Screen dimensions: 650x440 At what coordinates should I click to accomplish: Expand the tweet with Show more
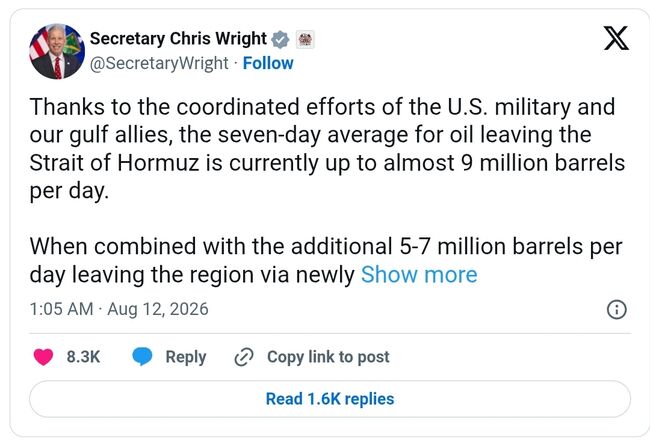(x=419, y=275)
